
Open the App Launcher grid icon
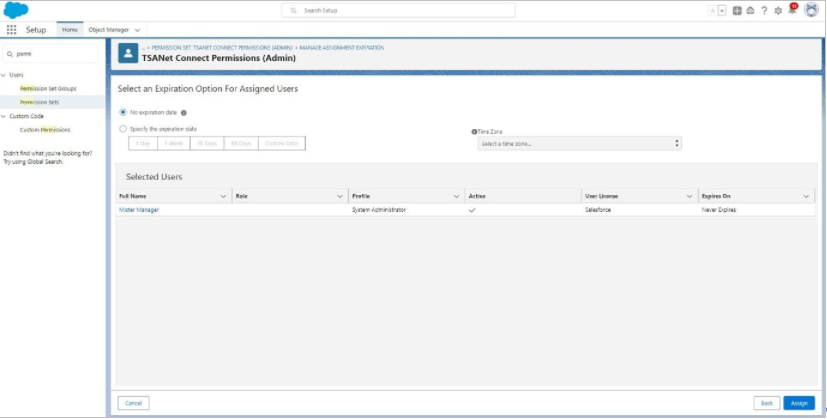(x=12, y=30)
